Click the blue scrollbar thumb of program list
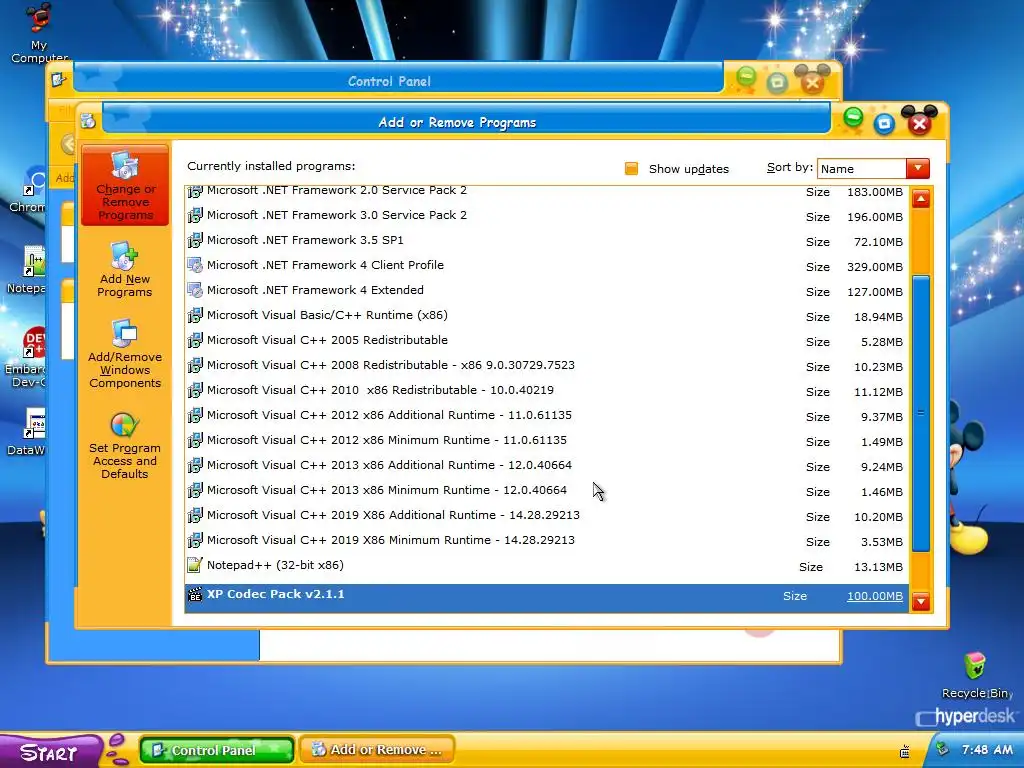 (x=921, y=413)
